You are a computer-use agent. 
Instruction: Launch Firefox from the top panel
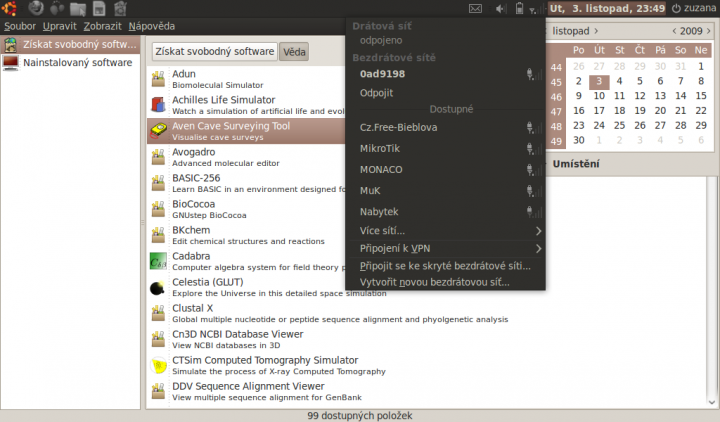pos(36,8)
